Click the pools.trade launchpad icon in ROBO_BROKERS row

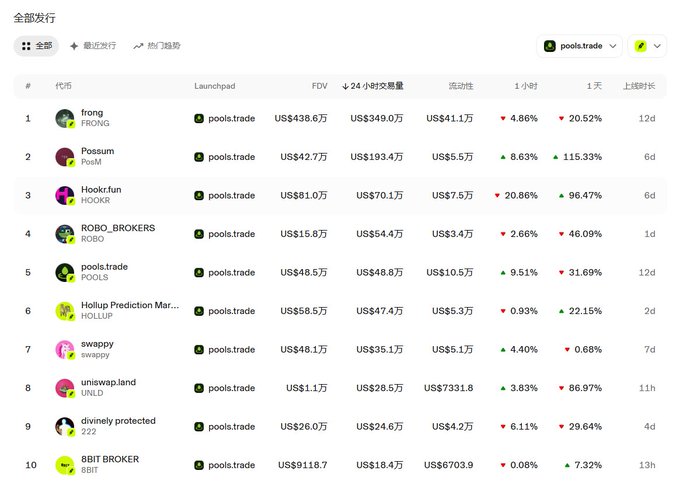[199, 234]
